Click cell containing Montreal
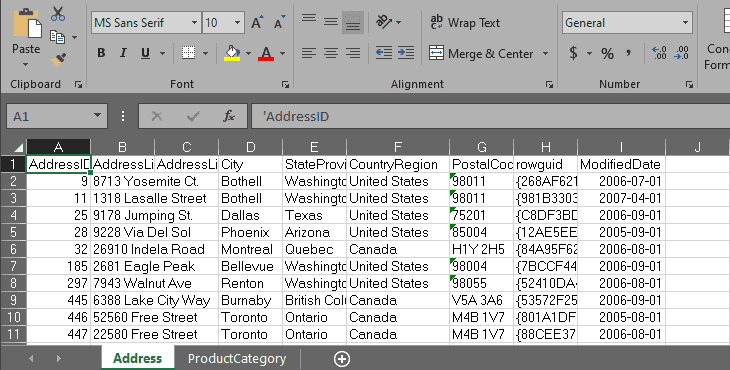Viewport: 730px width, 370px height. click(250, 249)
